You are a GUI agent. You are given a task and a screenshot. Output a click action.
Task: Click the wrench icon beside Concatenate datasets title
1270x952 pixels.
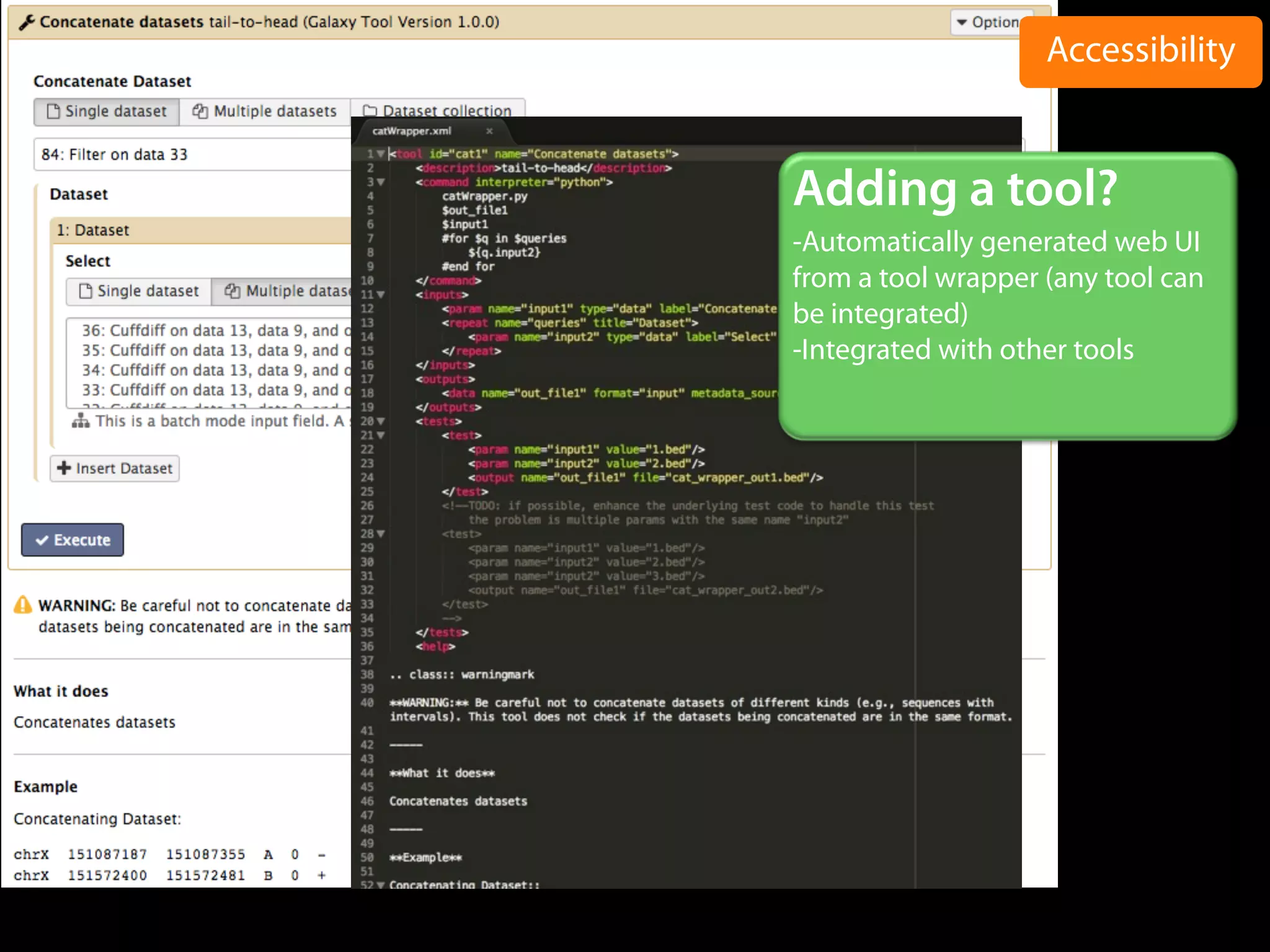(27, 22)
